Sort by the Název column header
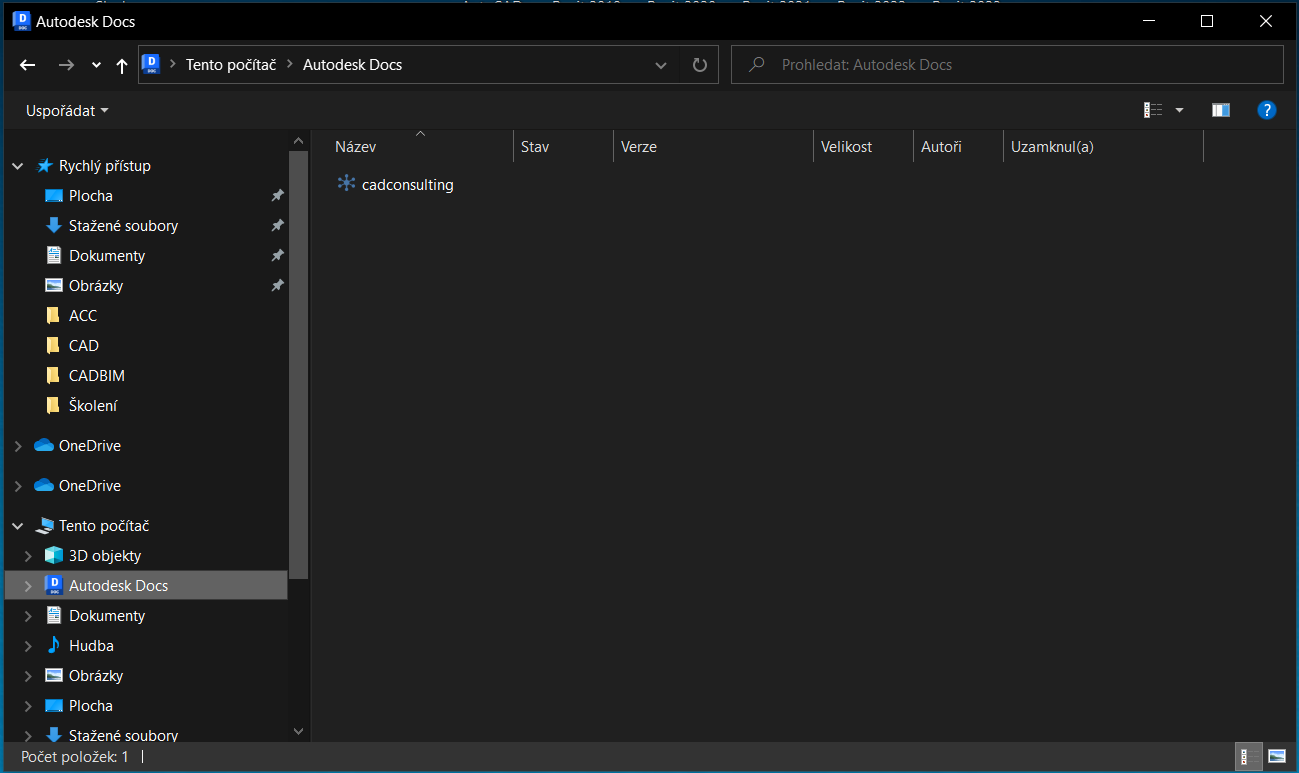1299x773 pixels. click(x=355, y=147)
